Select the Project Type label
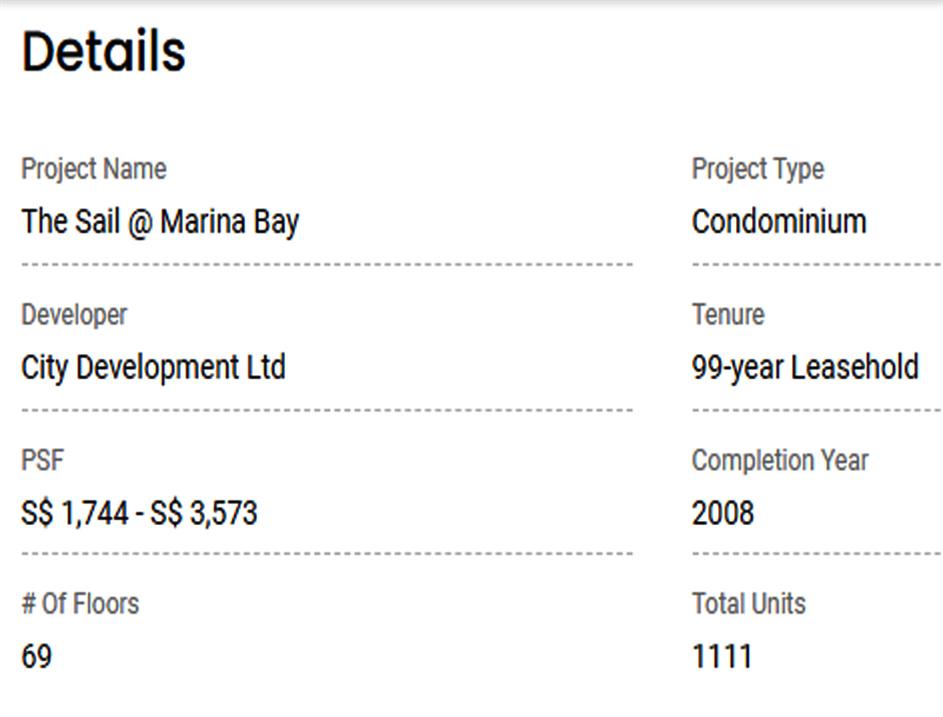943x717 pixels. tap(757, 169)
